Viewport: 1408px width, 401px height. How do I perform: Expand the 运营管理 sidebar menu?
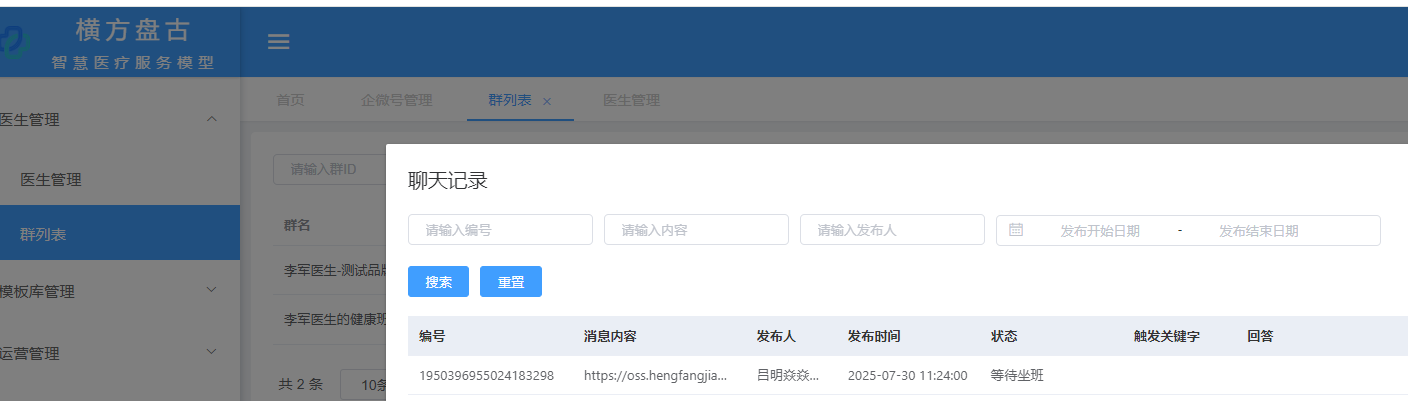tap(211, 352)
